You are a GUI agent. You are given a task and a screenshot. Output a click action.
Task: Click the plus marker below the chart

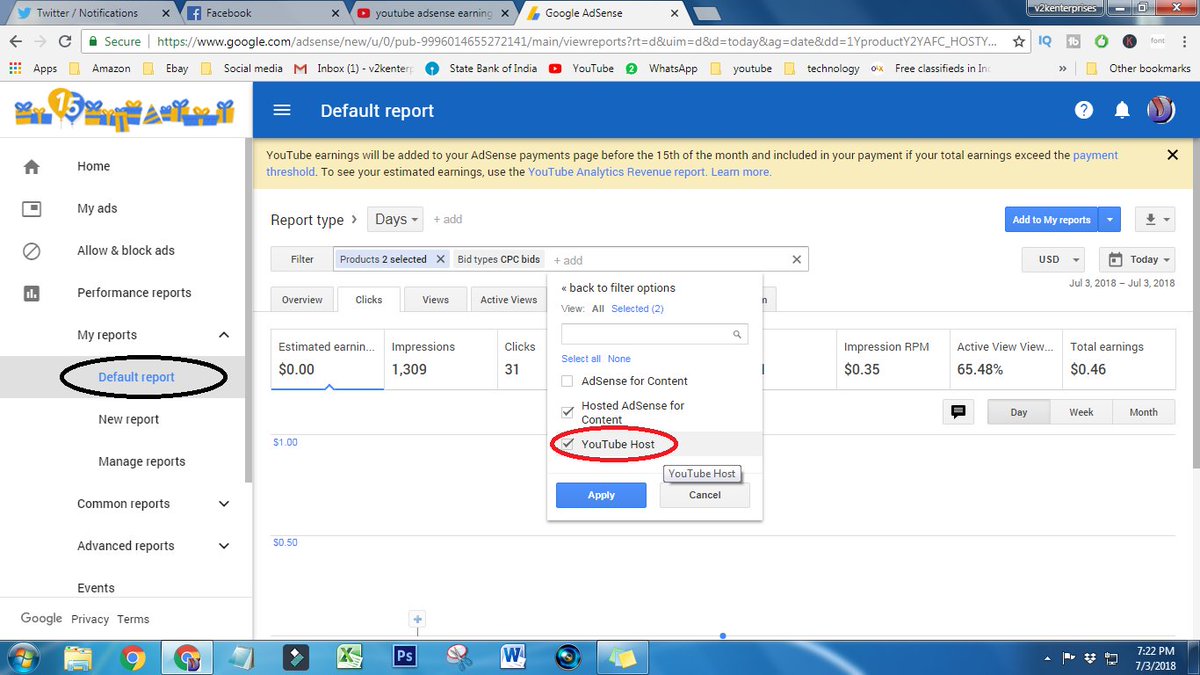[418, 619]
